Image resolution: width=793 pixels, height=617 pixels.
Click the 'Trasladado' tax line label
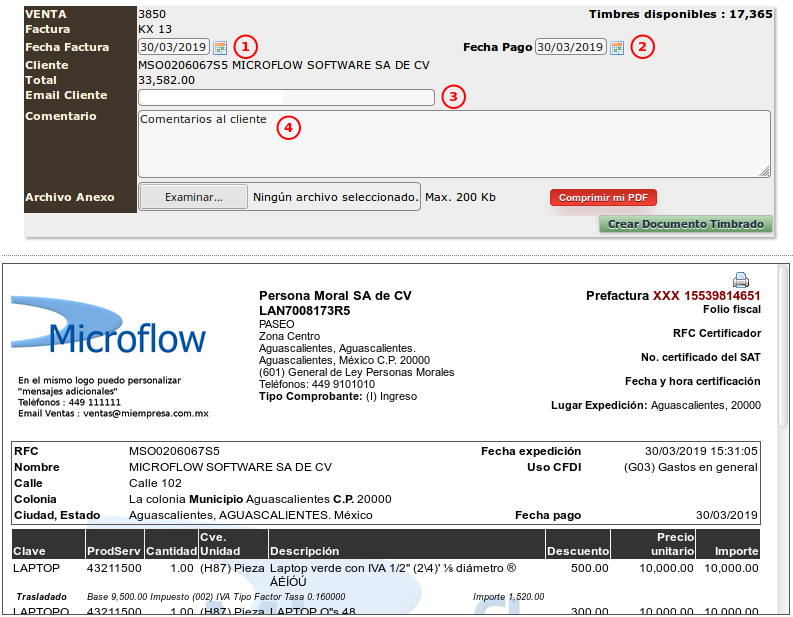click(x=41, y=597)
